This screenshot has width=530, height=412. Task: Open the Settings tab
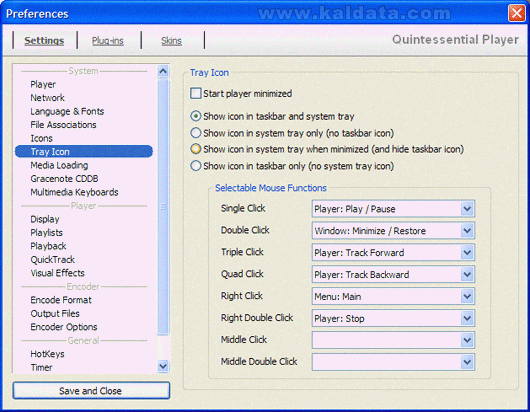tap(44, 41)
